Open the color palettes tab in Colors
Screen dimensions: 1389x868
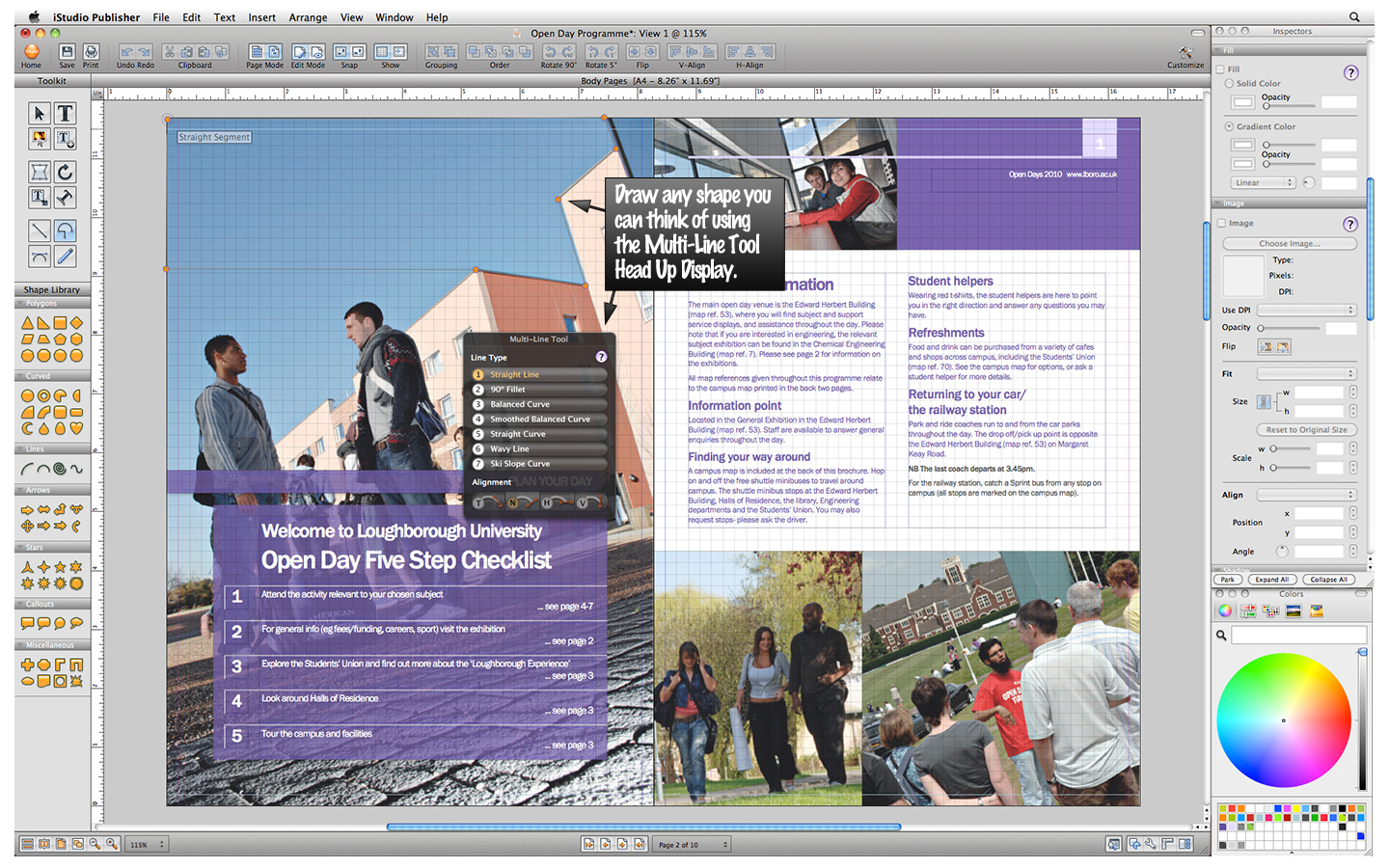(1270, 610)
